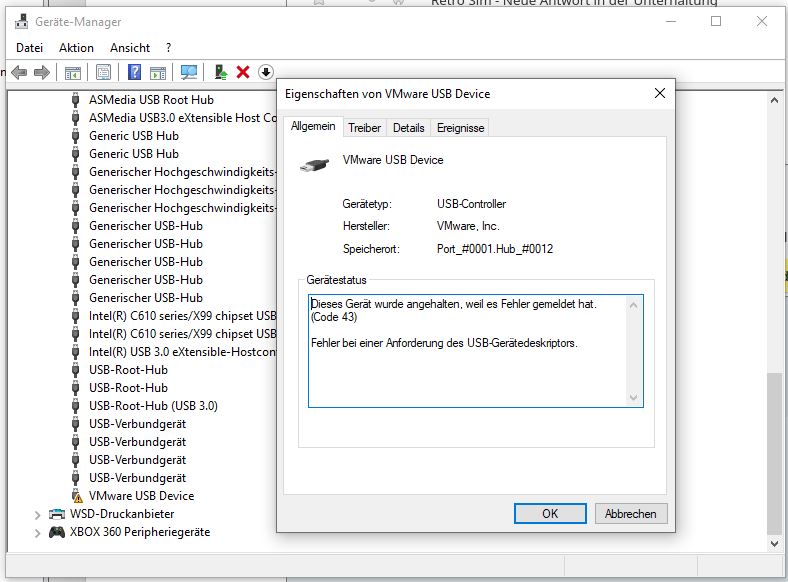Click the gamepad icon of XBOX 360 Peripheriegeräte

pos(57,532)
